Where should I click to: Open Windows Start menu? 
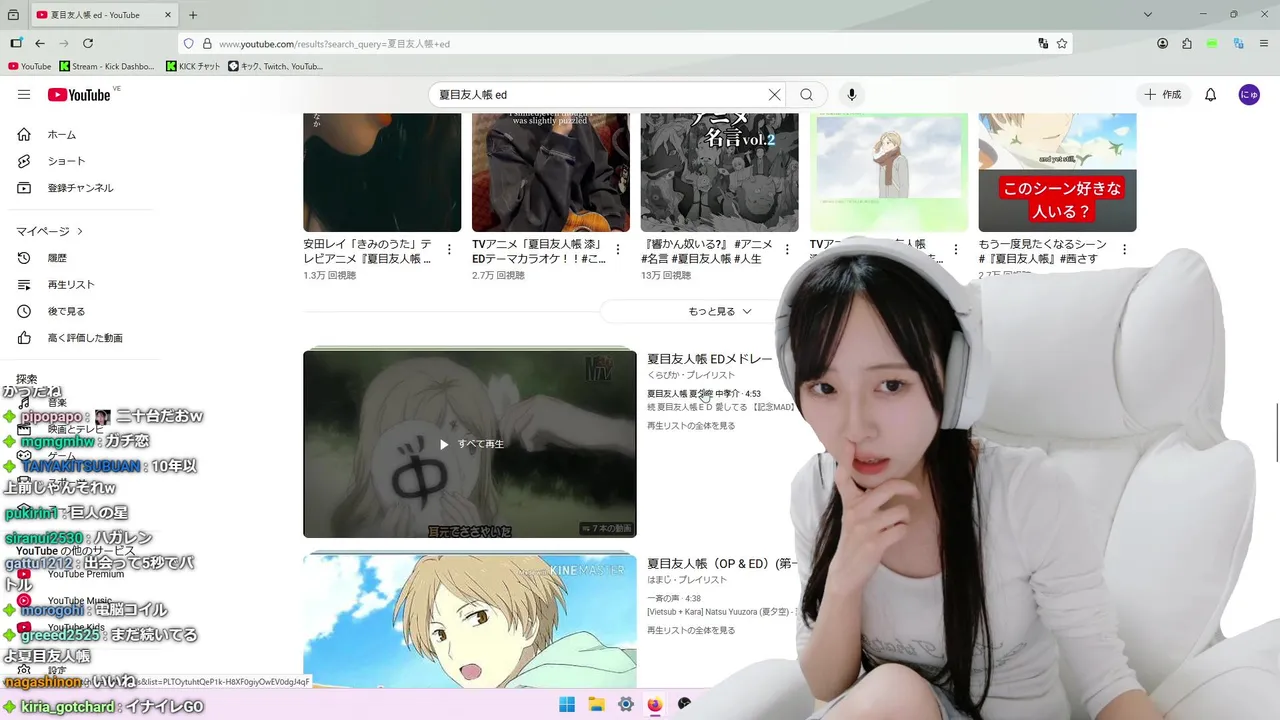point(567,704)
